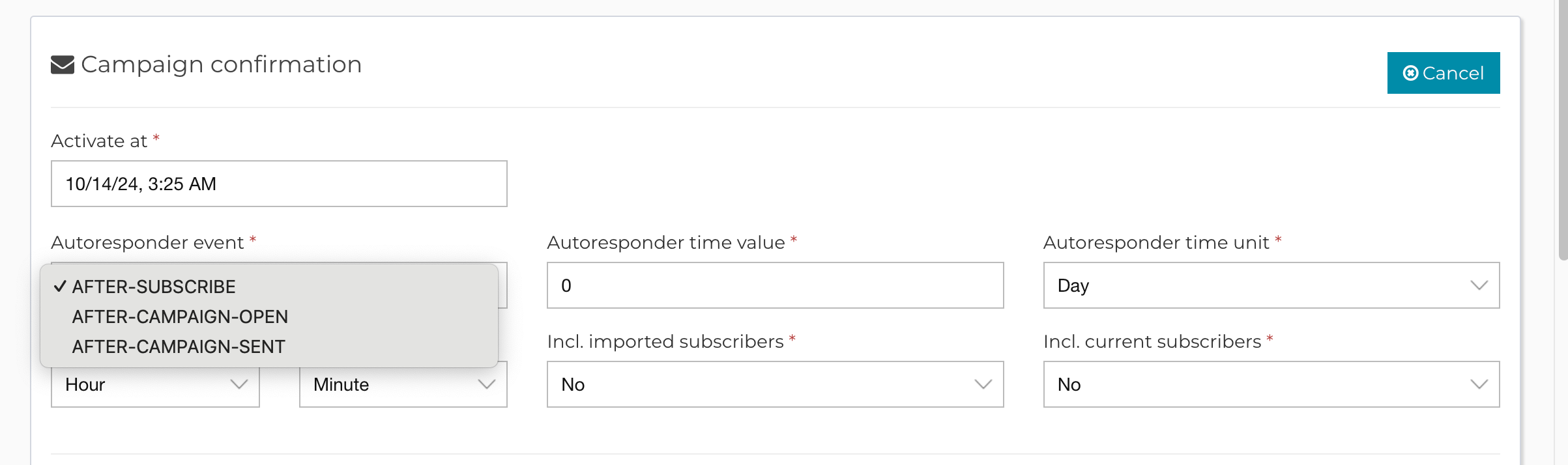Click chevron of current subscribers No dropdown
The height and width of the screenshot is (465, 1568).
[1479, 384]
